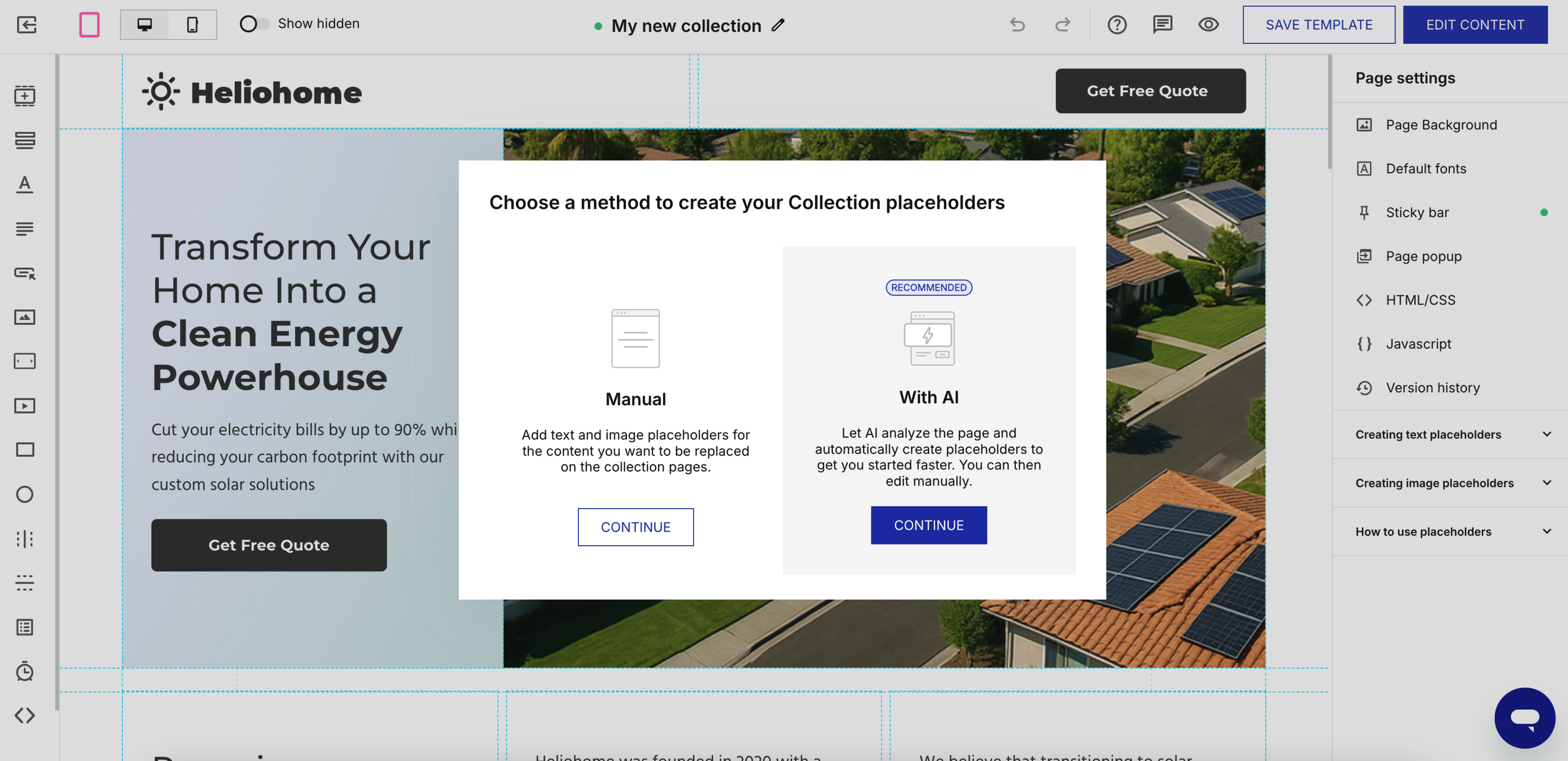Switch to mobile preview mode
Viewport: 1568px width, 761px height.
(192, 24)
